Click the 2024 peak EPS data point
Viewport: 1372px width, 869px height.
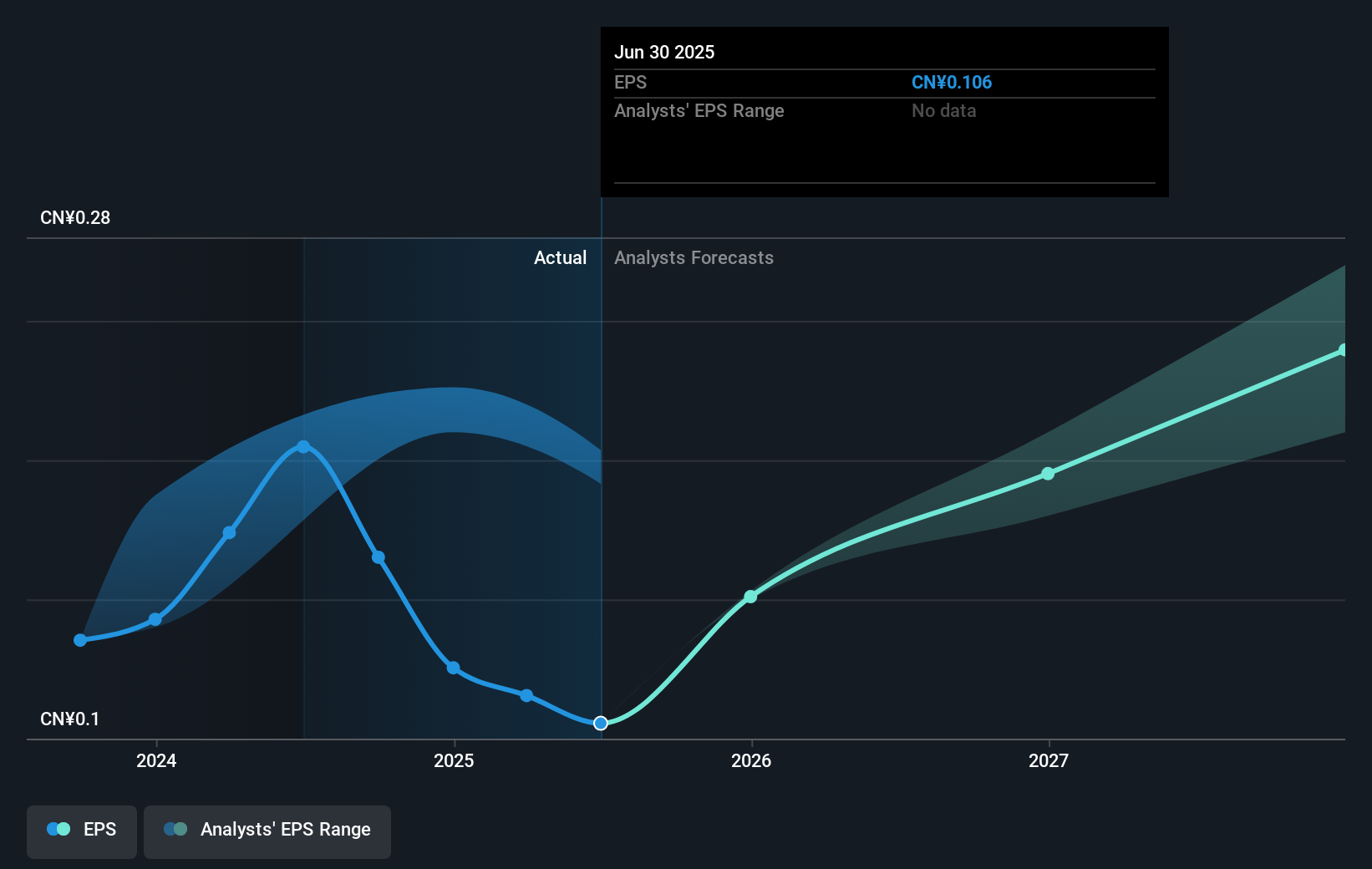(x=302, y=446)
